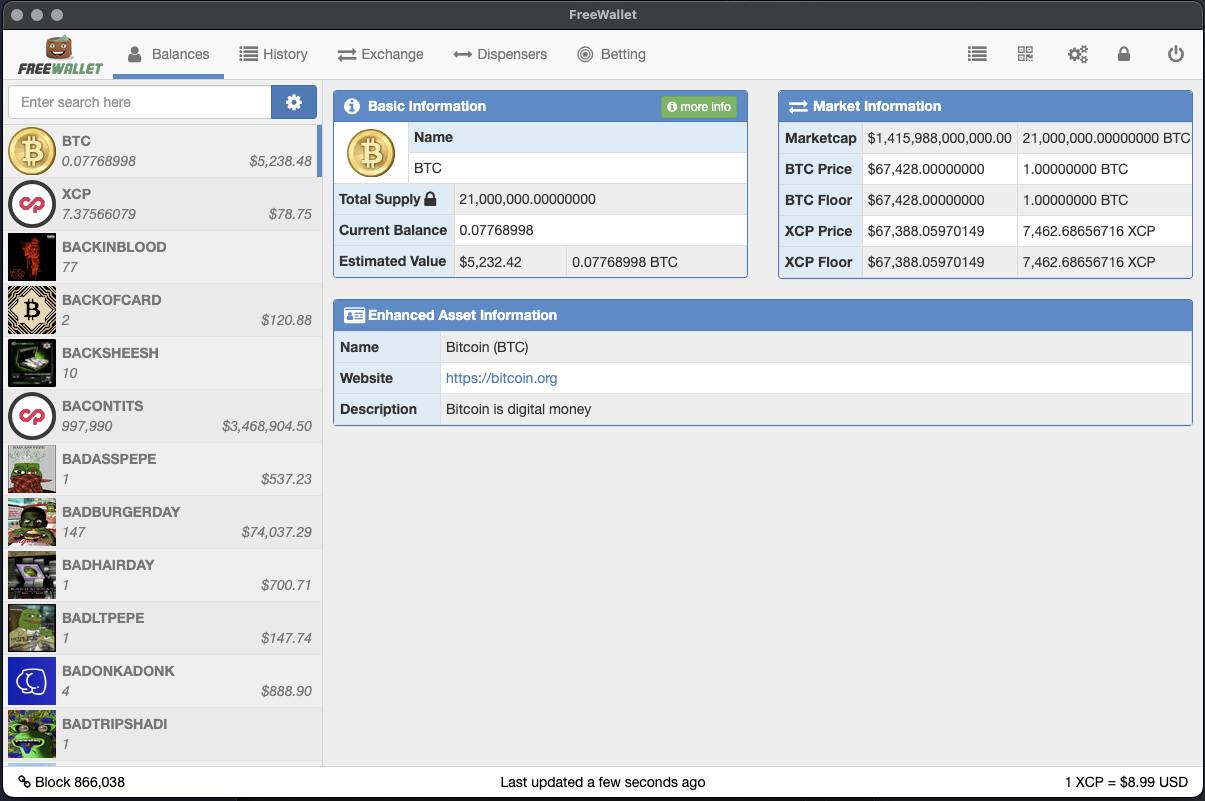Click the list view icon in top toolbar

[977, 54]
